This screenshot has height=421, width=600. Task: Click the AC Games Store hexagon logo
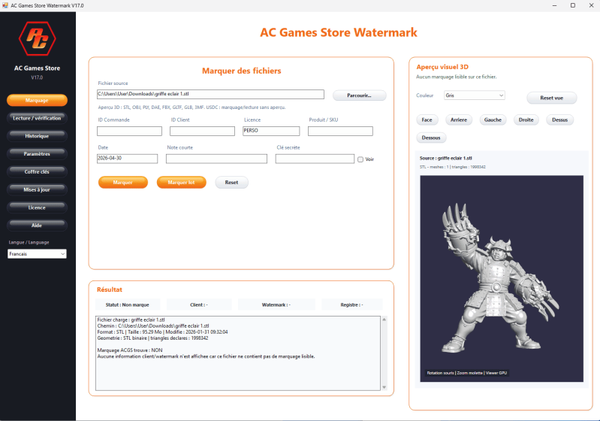37,38
